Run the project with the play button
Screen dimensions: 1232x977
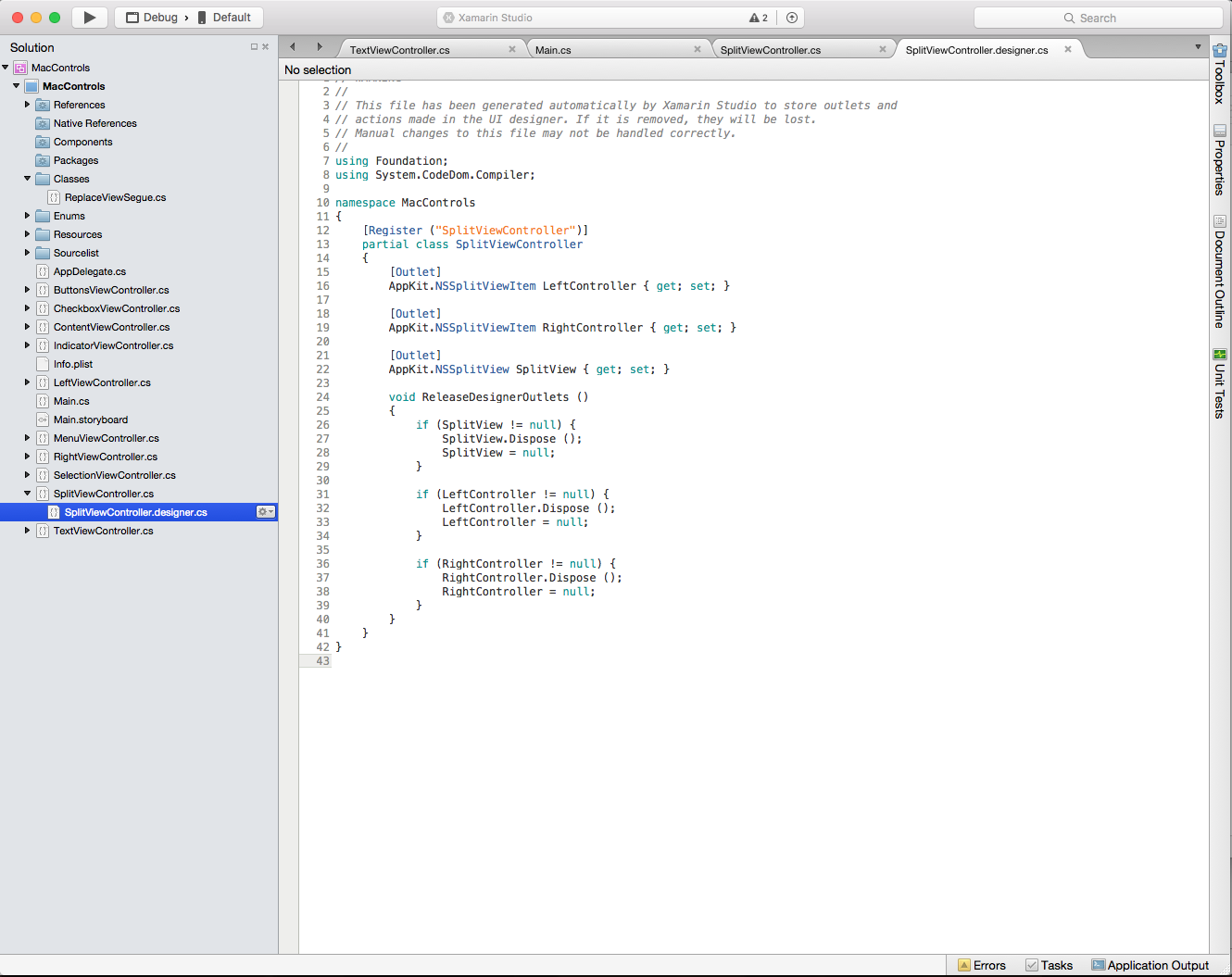tap(89, 17)
